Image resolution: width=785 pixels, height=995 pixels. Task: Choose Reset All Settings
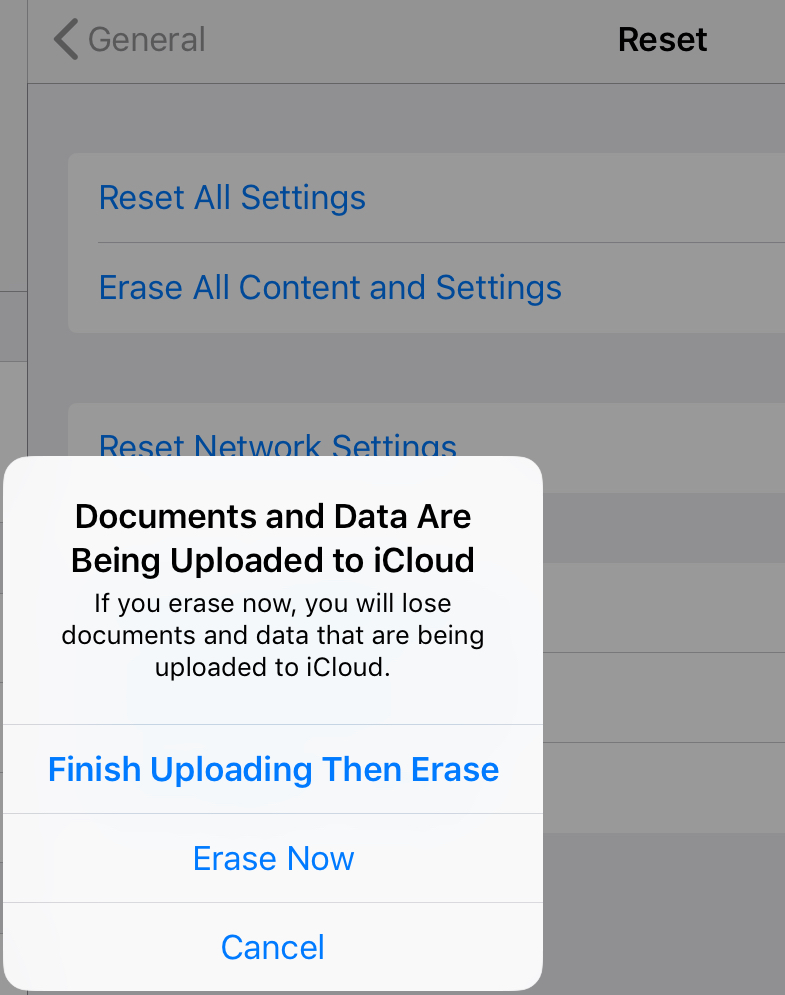(232, 197)
